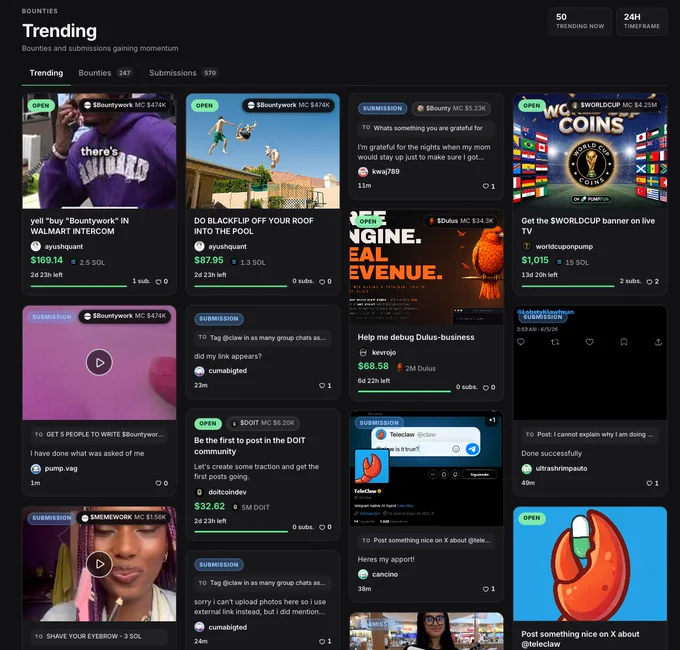Viewport: 680px width, 650px height.
Task: Open the World Cup Coins banner image
Action: (590, 151)
